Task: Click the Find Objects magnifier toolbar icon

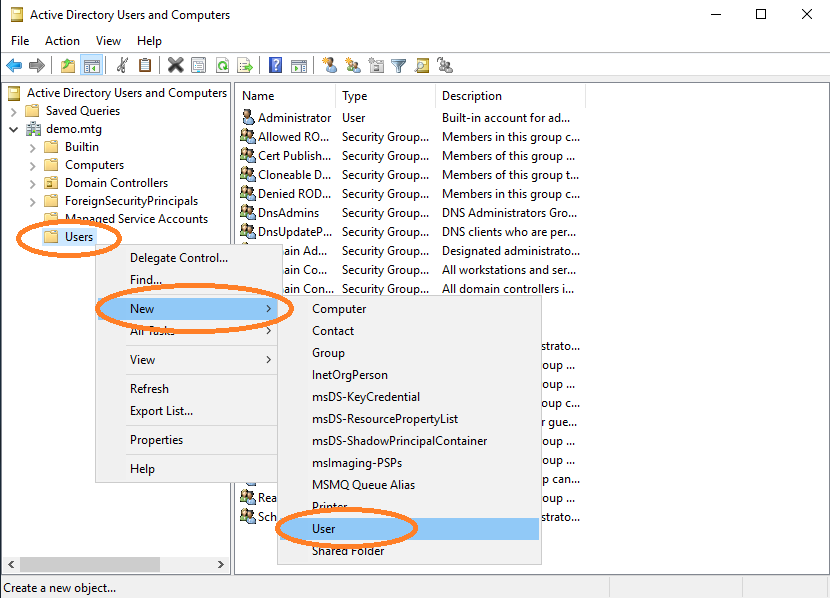Action: click(421, 65)
